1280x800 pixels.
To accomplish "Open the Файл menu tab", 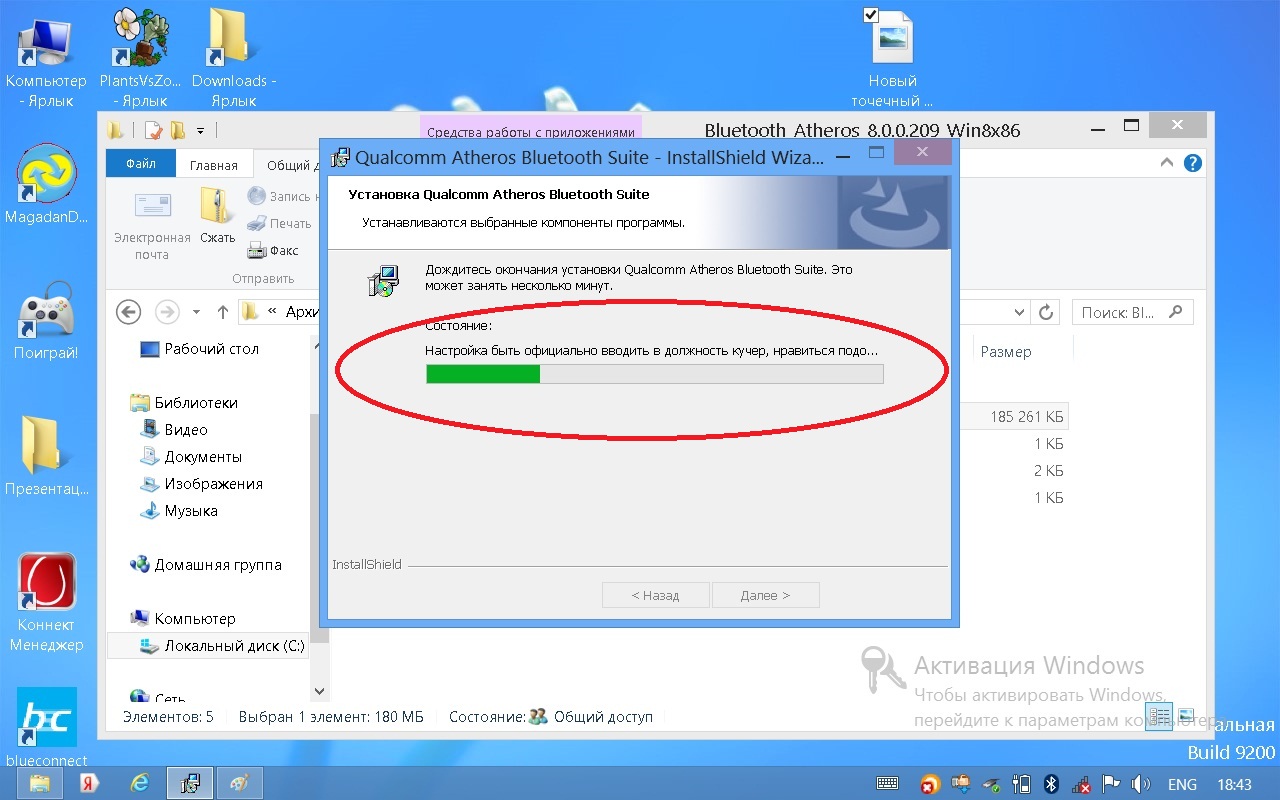I will (141, 165).
